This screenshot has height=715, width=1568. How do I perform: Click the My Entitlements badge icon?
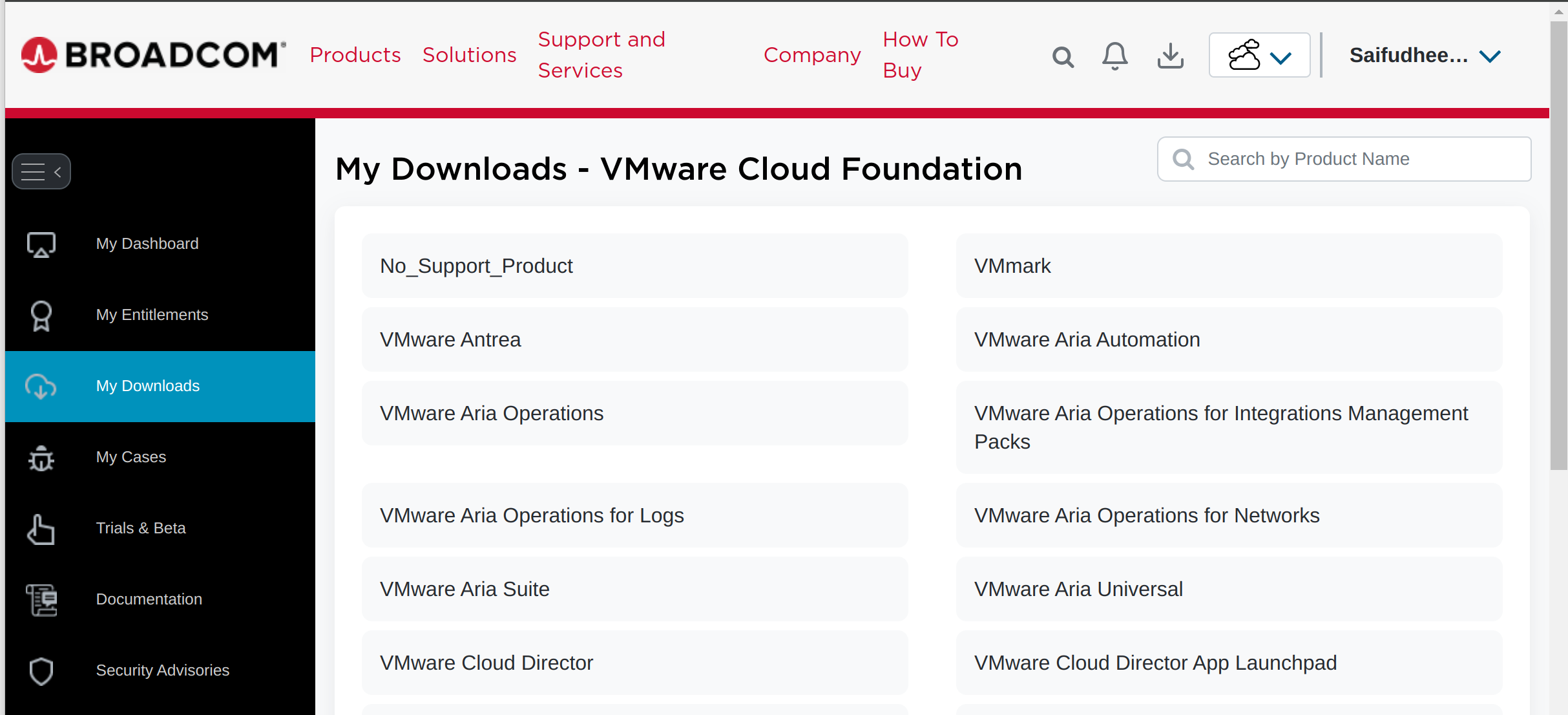pyautogui.click(x=41, y=315)
